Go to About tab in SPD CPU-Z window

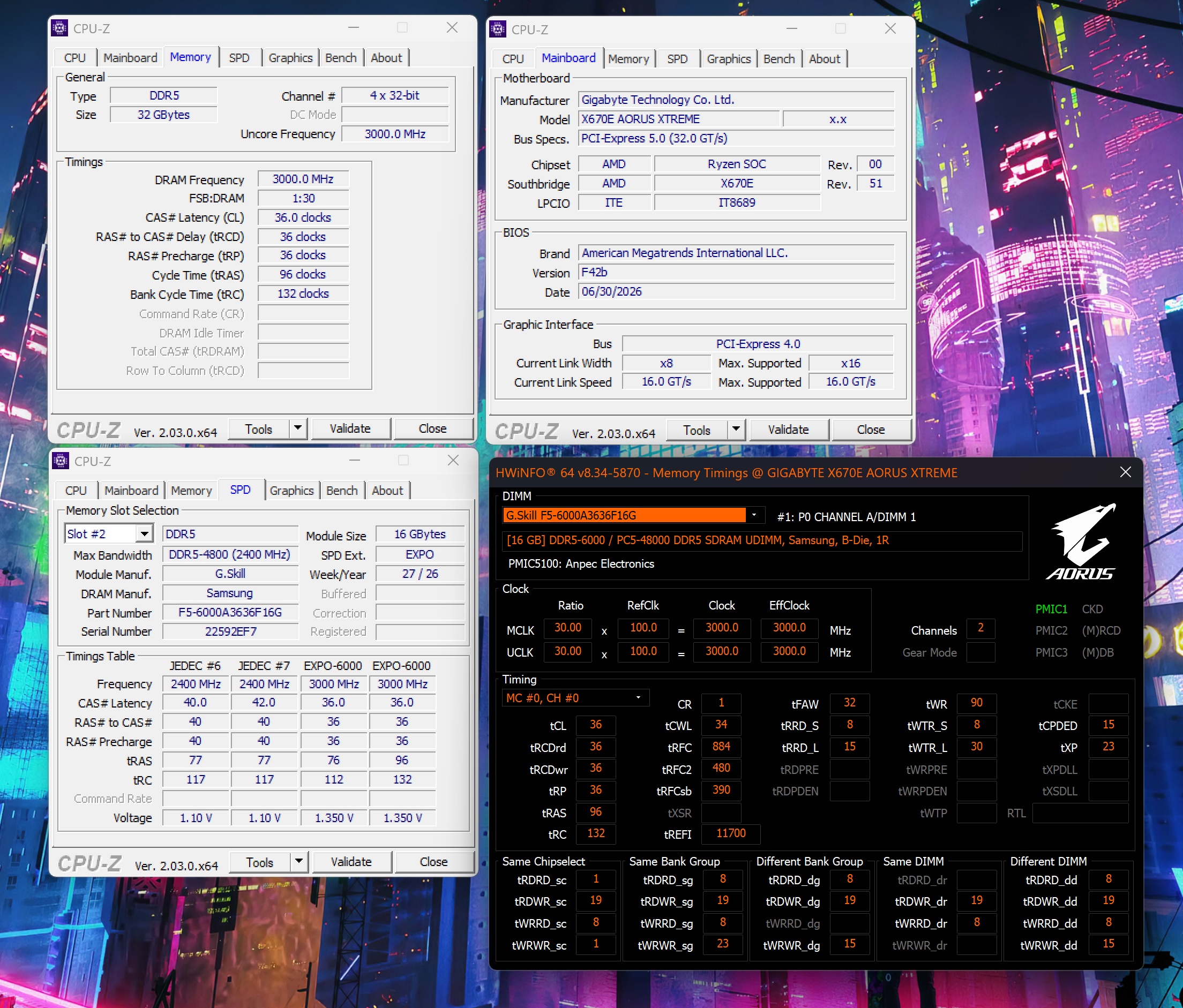pyautogui.click(x=388, y=490)
